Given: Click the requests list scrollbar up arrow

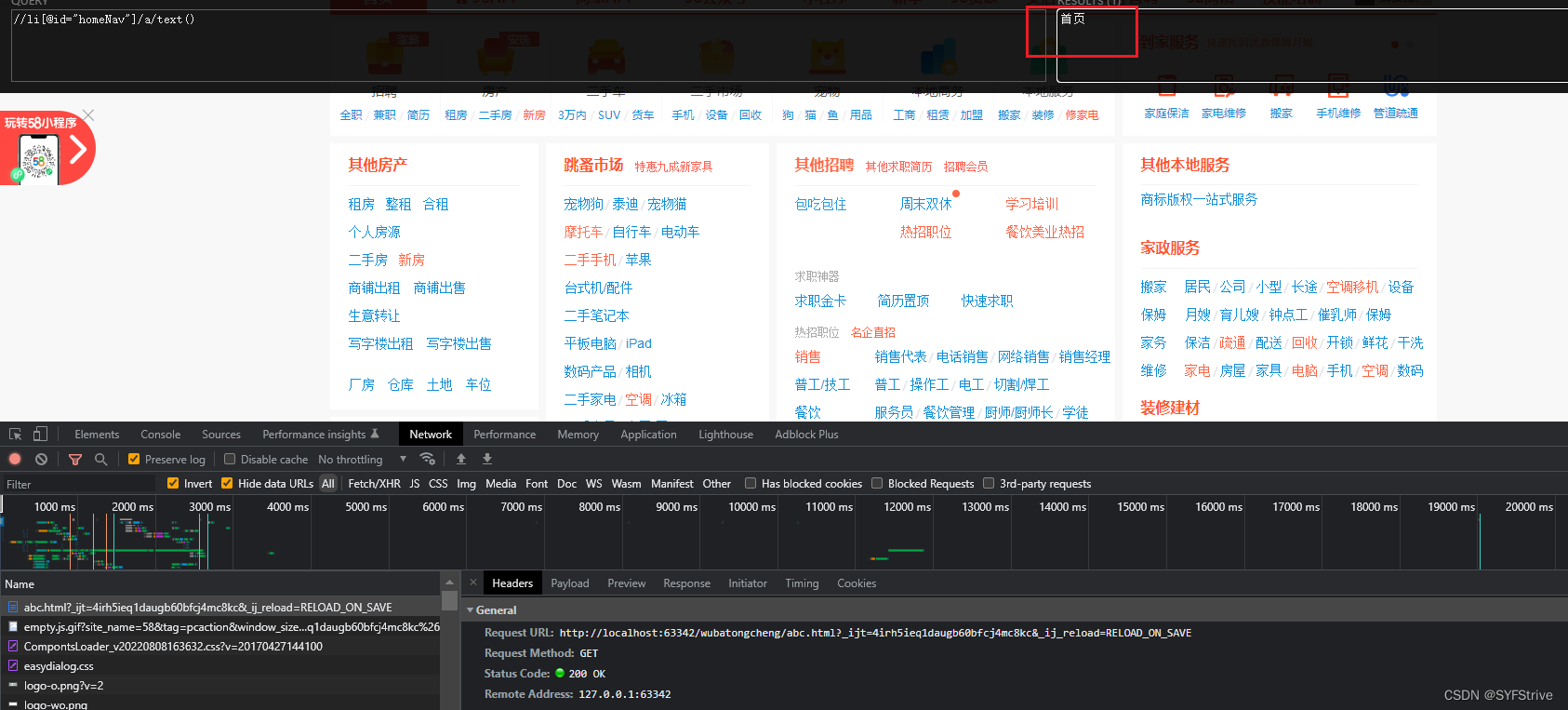Looking at the screenshot, I should [x=449, y=583].
